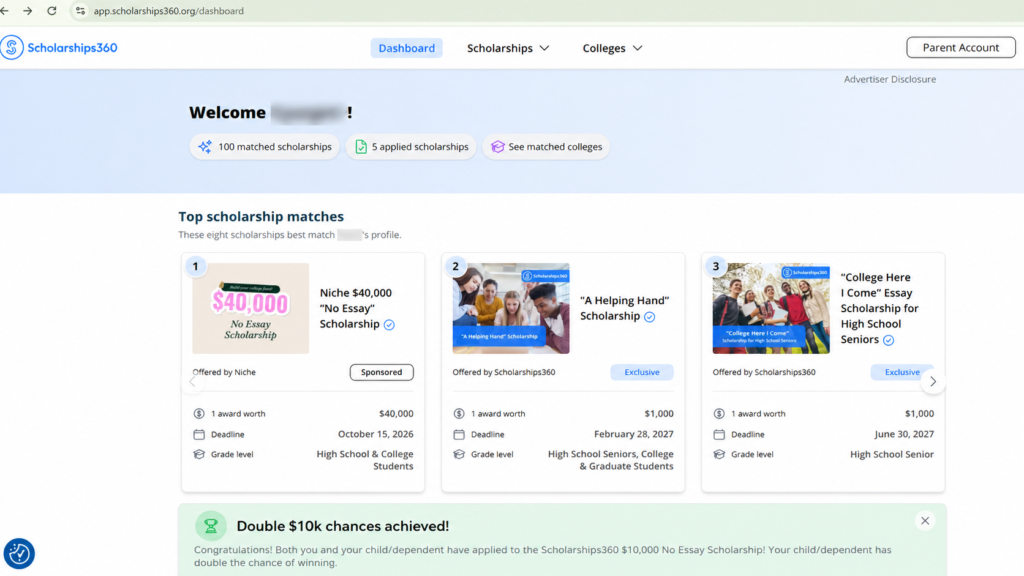Screen dimensions: 1024x576
Task: Dismiss the Double $10k chances banner
Action: (x=925, y=520)
